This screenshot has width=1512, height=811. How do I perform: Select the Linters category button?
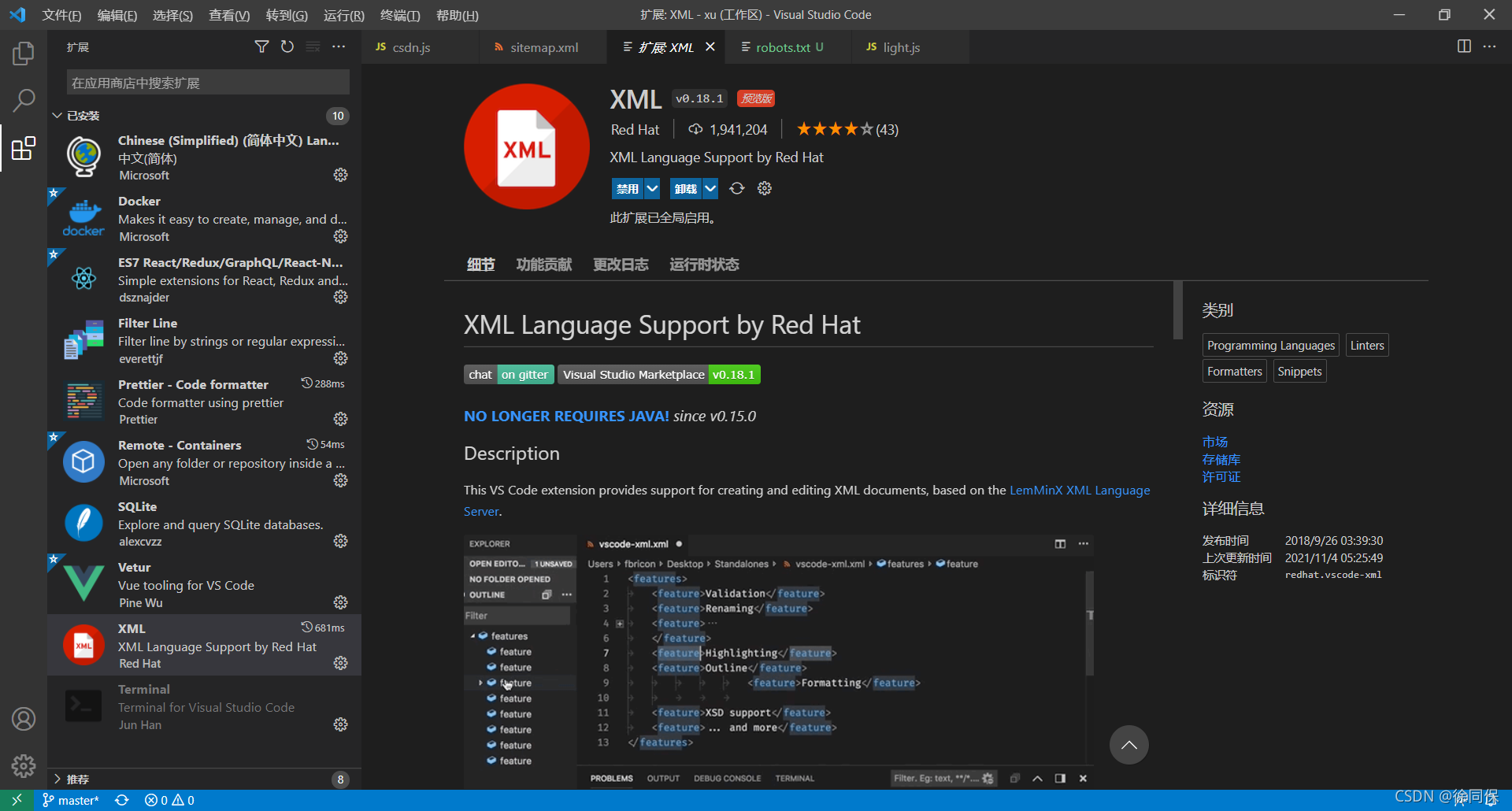point(1366,345)
